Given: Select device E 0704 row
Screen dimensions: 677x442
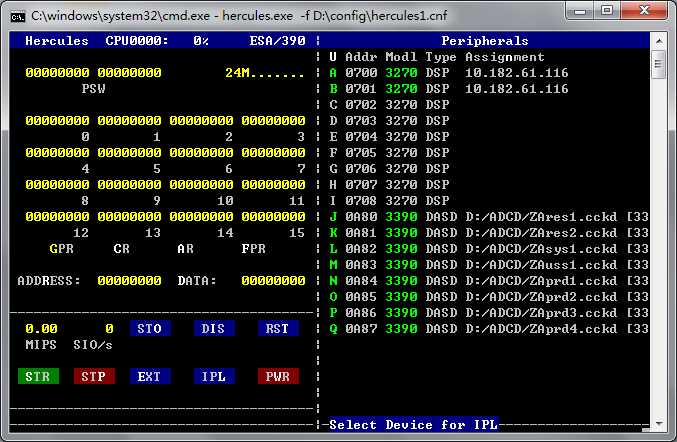Looking at the screenshot, I should click(389, 136).
